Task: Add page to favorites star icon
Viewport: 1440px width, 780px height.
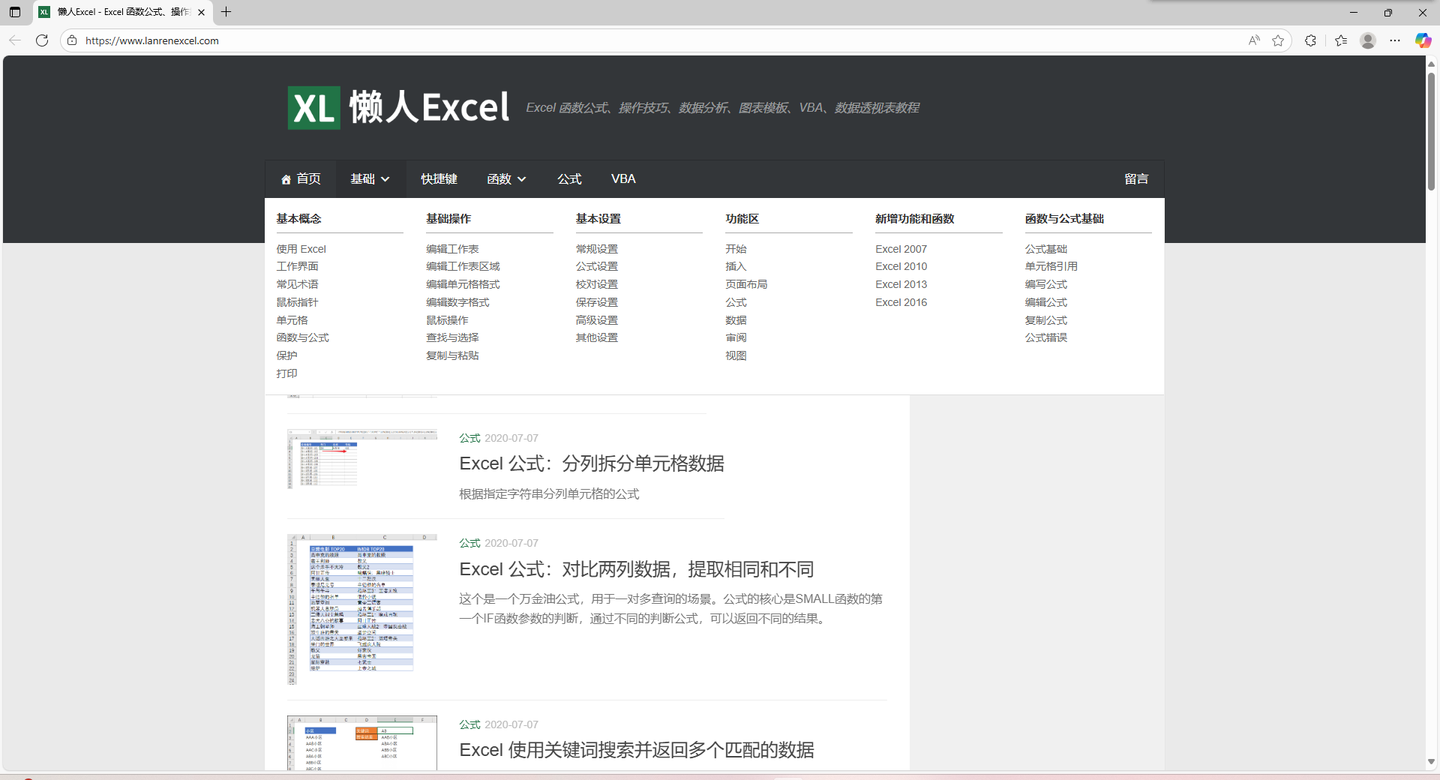Action: tap(1278, 41)
